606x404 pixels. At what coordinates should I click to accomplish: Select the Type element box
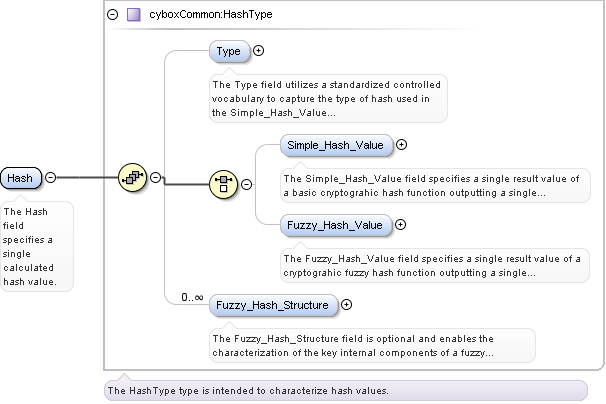coord(229,51)
